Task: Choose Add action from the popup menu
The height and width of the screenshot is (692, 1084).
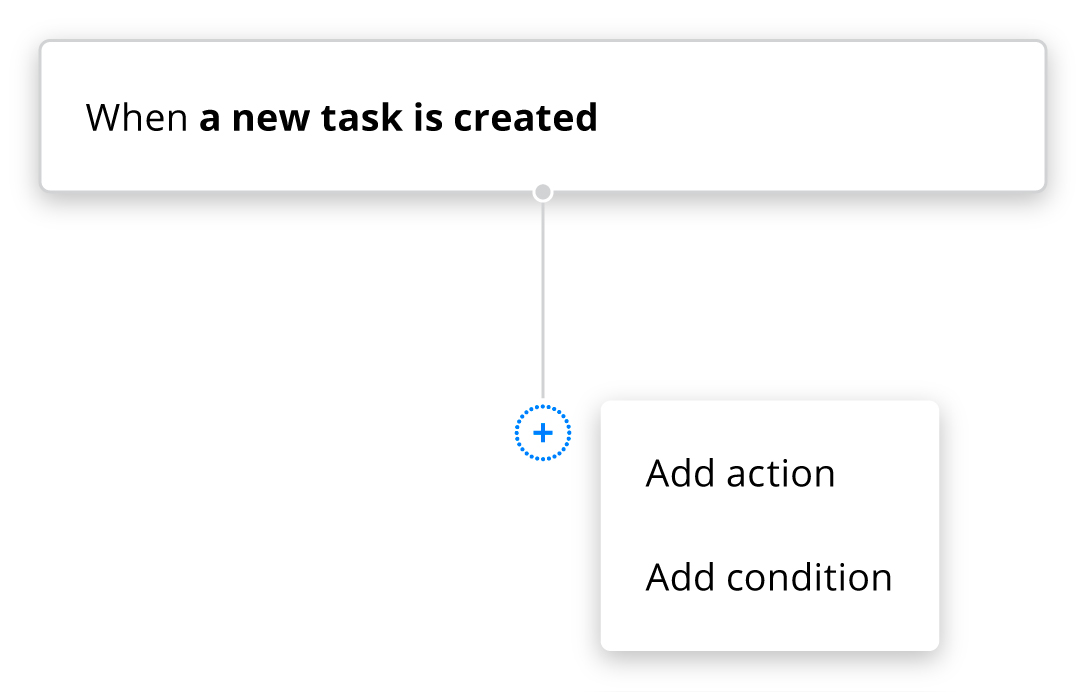Action: coord(740,473)
